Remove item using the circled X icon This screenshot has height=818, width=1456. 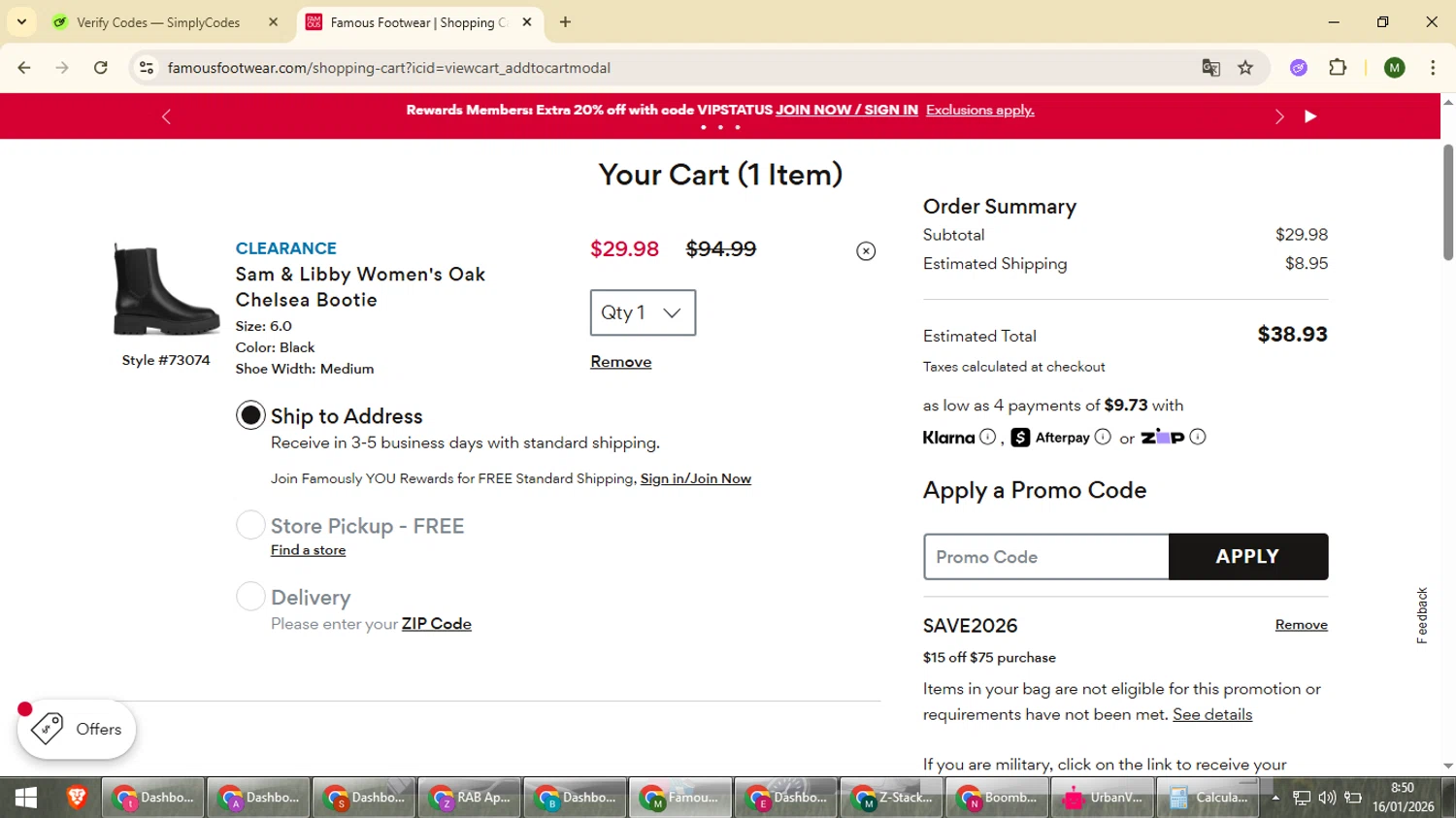point(866,251)
